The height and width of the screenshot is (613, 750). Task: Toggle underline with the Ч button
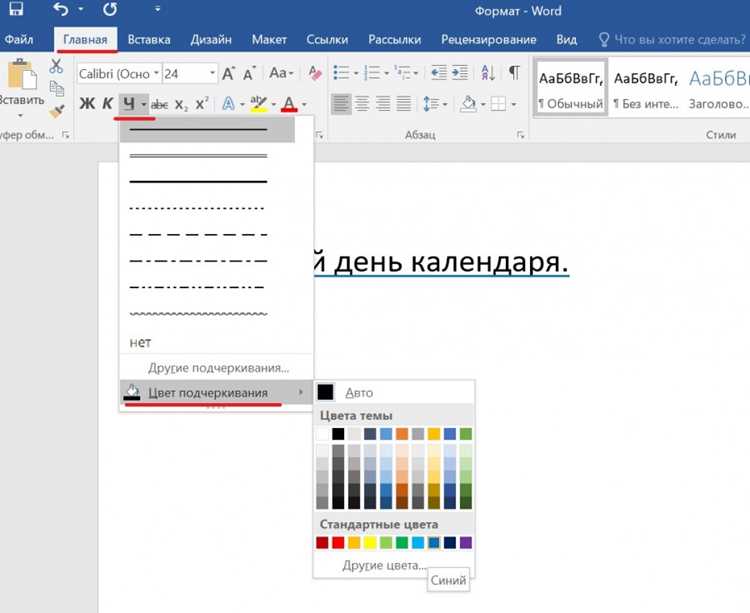(128, 103)
